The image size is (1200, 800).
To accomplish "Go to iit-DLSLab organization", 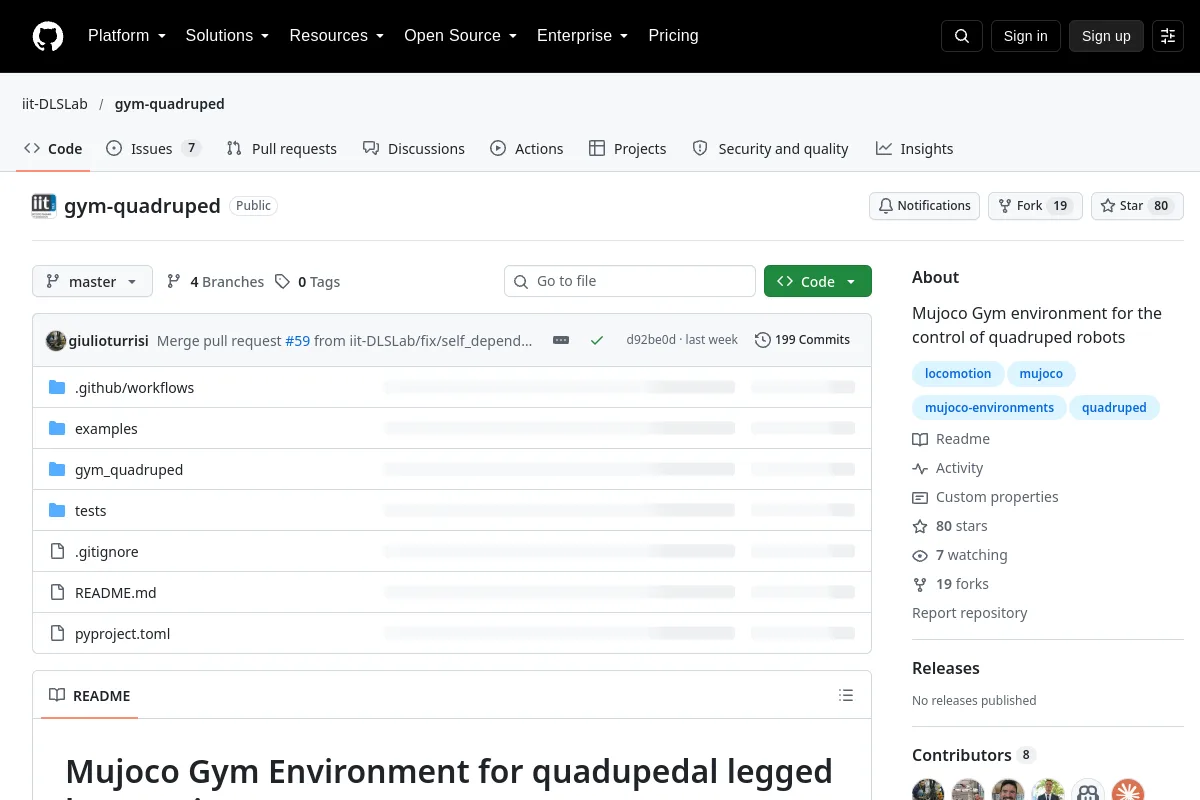I will [55, 104].
